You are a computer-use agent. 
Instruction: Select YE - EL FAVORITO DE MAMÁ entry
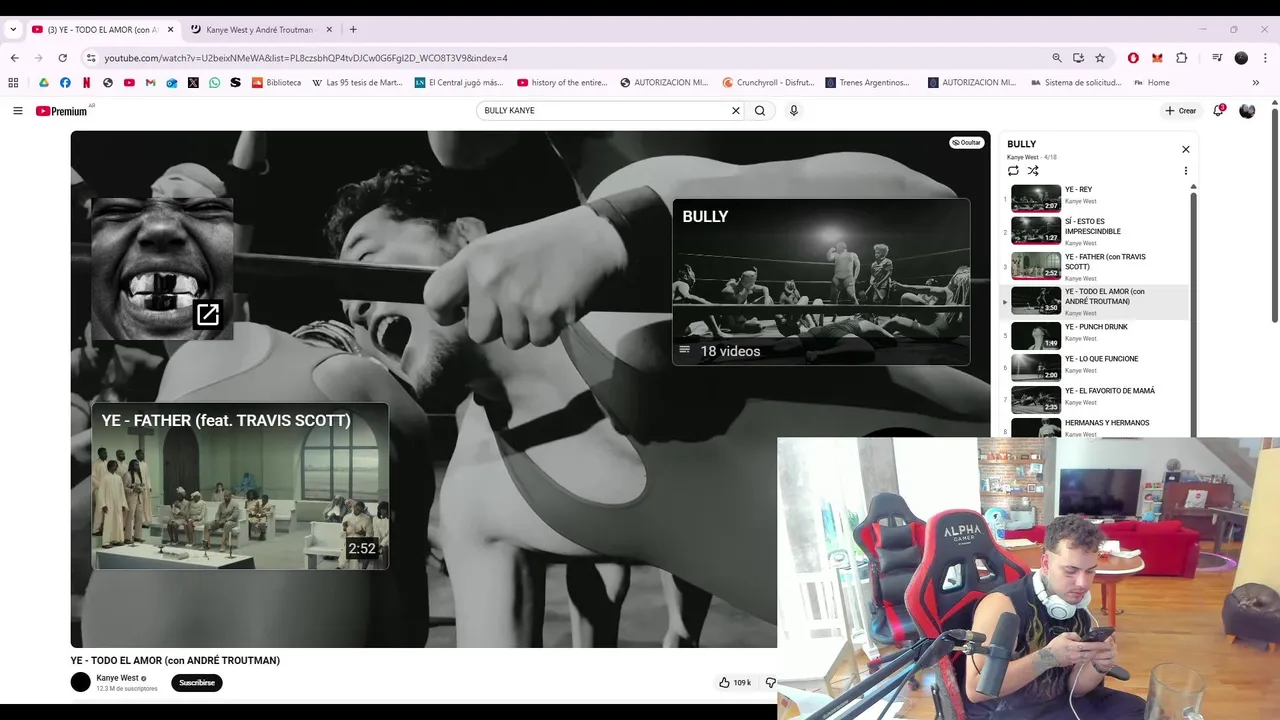click(1095, 399)
